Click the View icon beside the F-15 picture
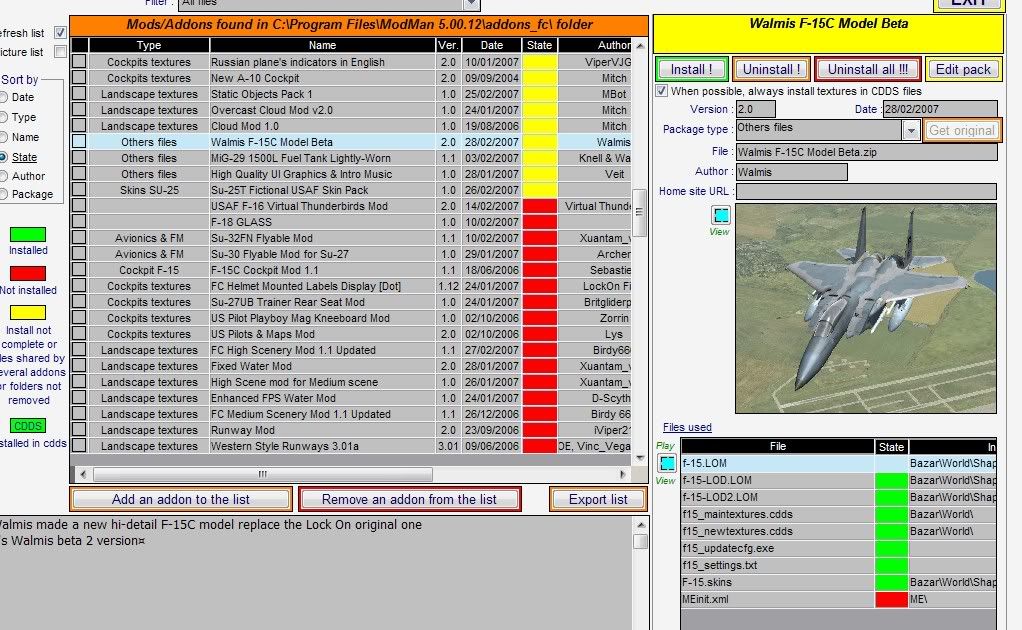Screen dimensions: 1022x630 pos(721,215)
